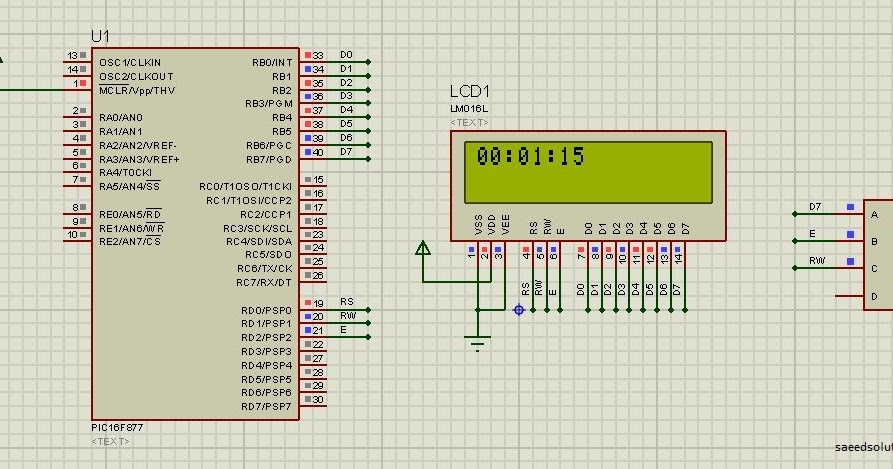Click the RB3/PGM pin name
Viewport: 893px width, 469px height.
(x=268, y=104)
